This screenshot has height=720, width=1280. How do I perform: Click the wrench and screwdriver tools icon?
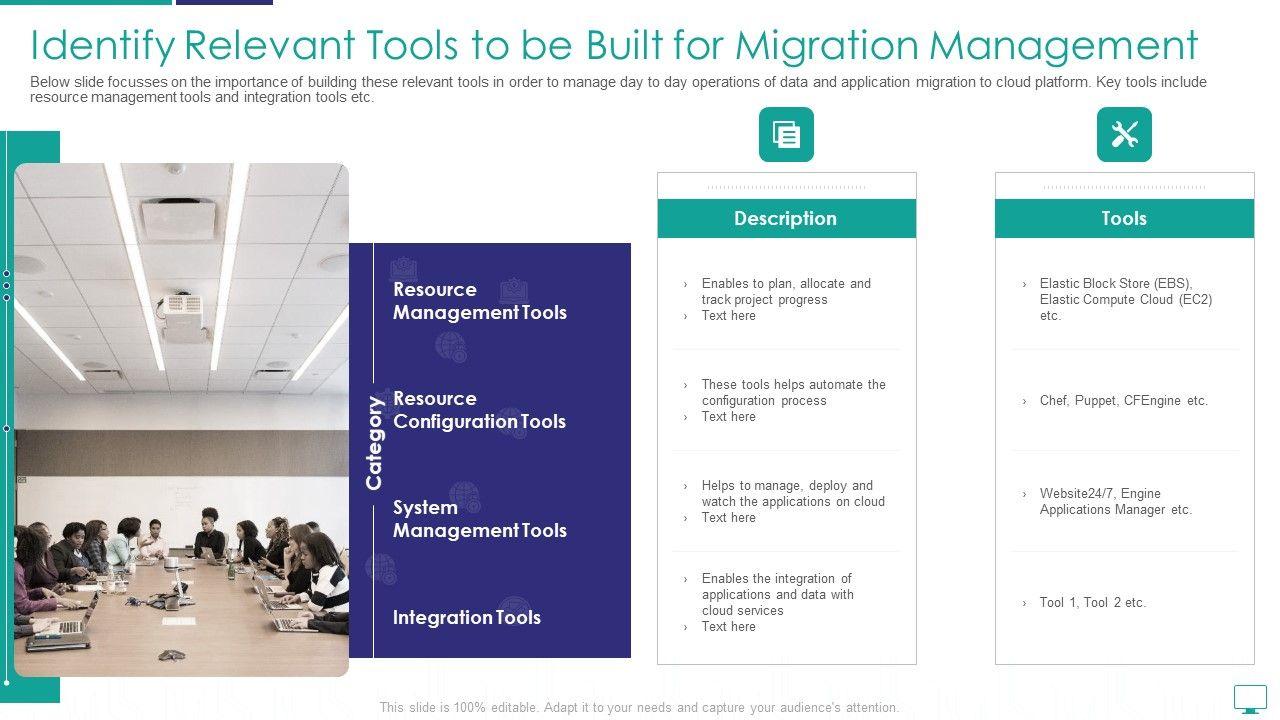1124,134
